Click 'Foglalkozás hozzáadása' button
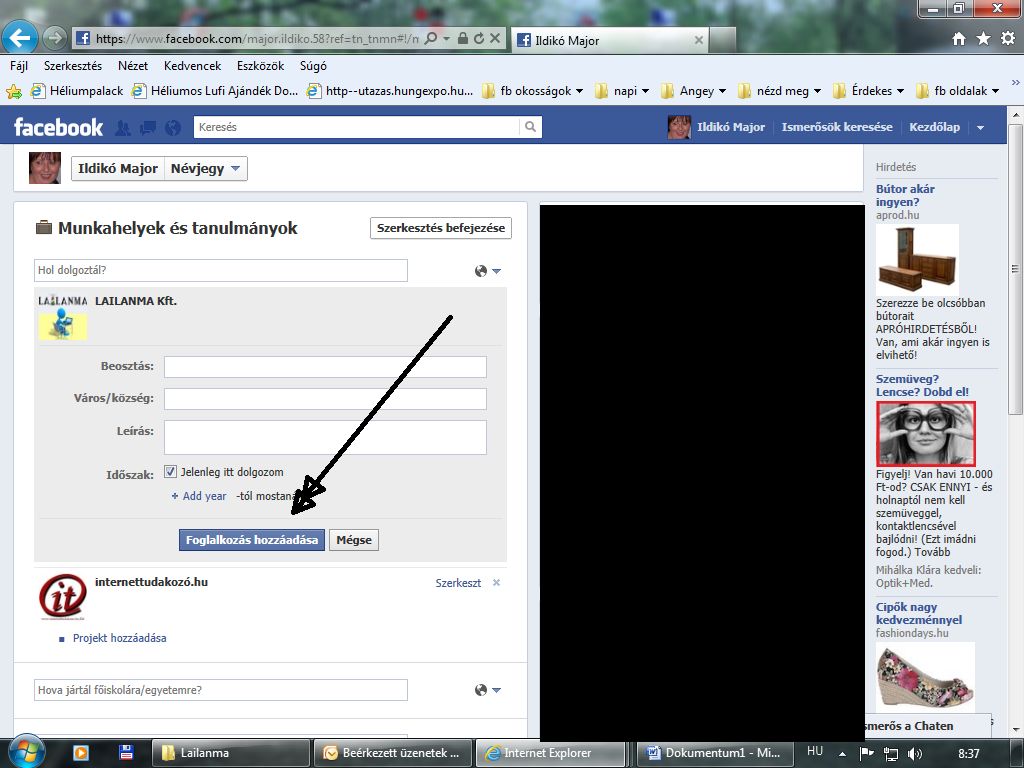 pos(251,540)
